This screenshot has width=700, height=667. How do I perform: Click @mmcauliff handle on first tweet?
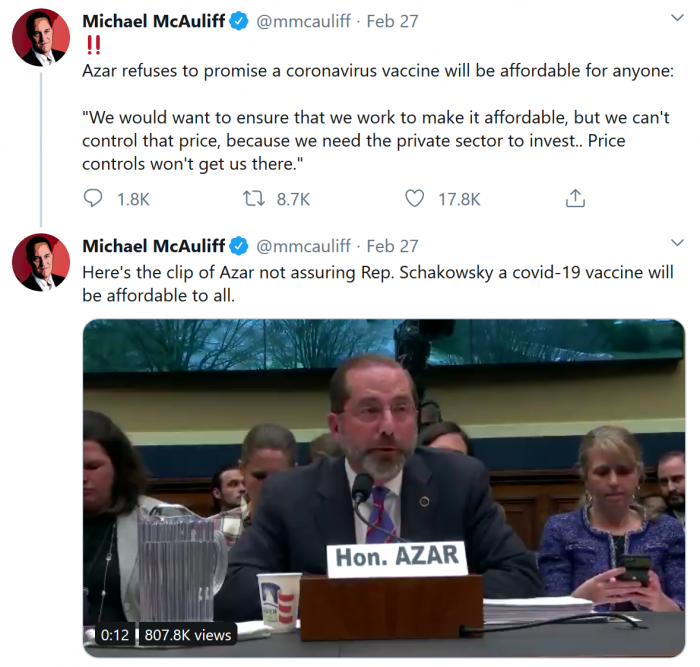303,21
